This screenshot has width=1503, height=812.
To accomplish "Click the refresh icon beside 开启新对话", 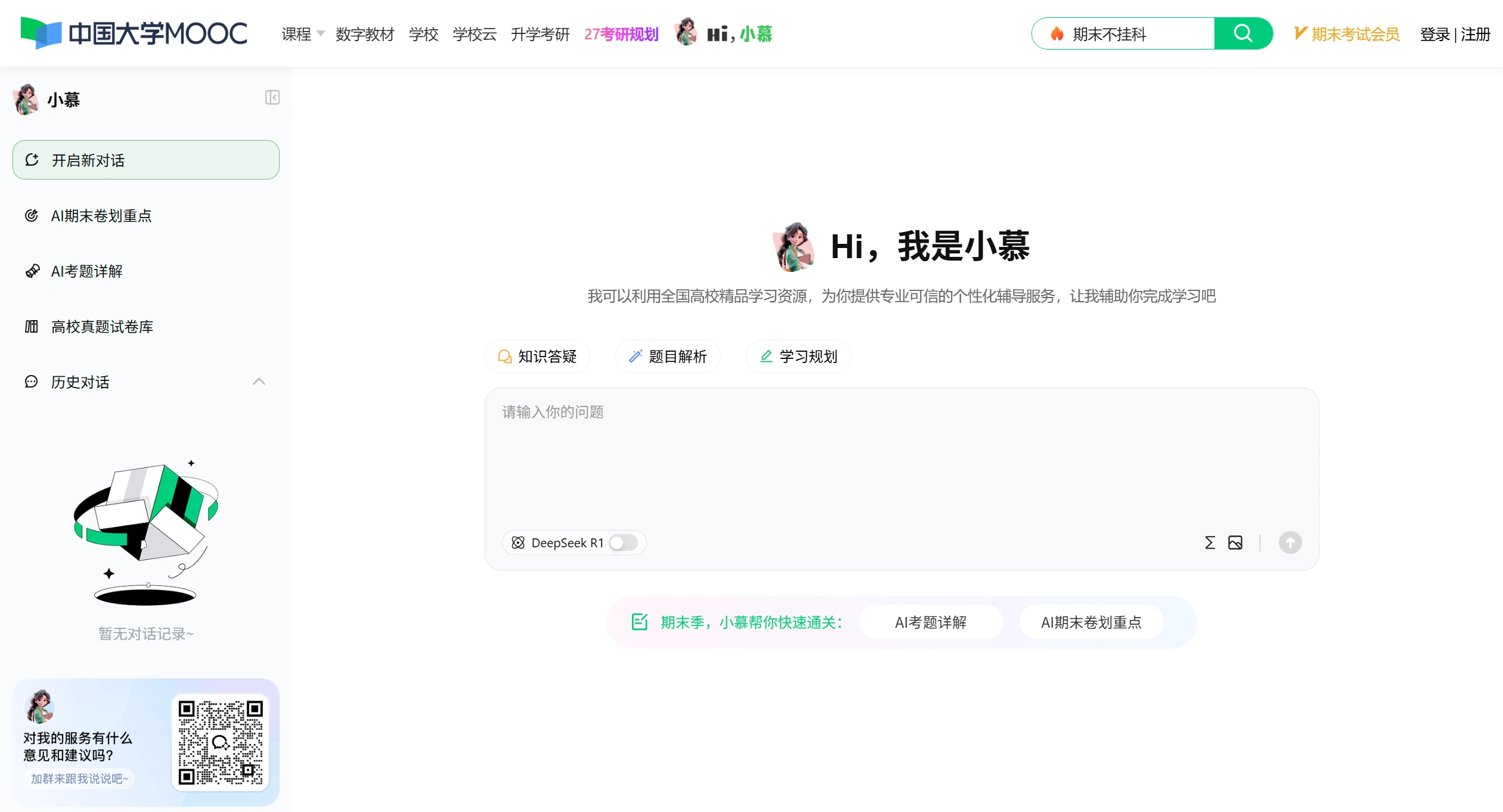I will [32, 160].
